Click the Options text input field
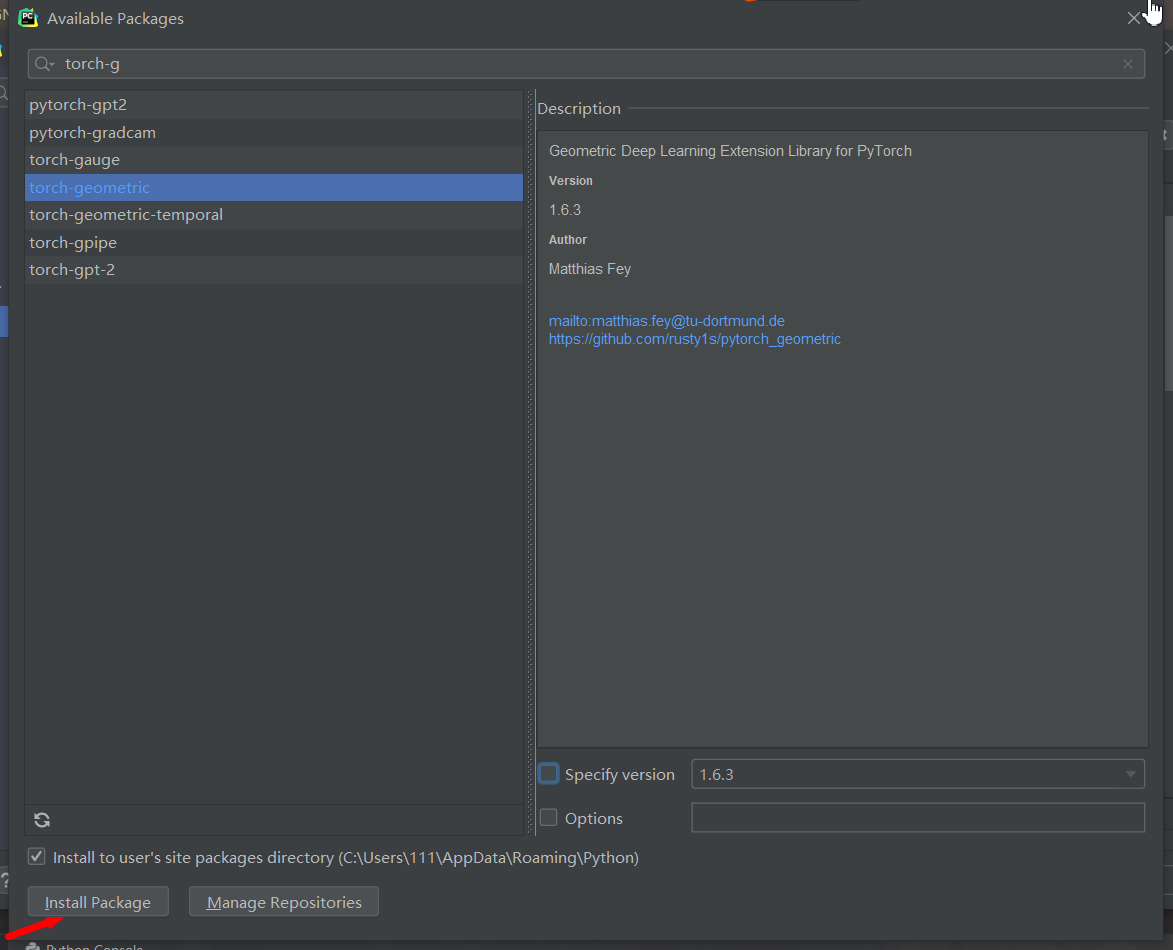1173x950 pixels. (x=918, y=818)
